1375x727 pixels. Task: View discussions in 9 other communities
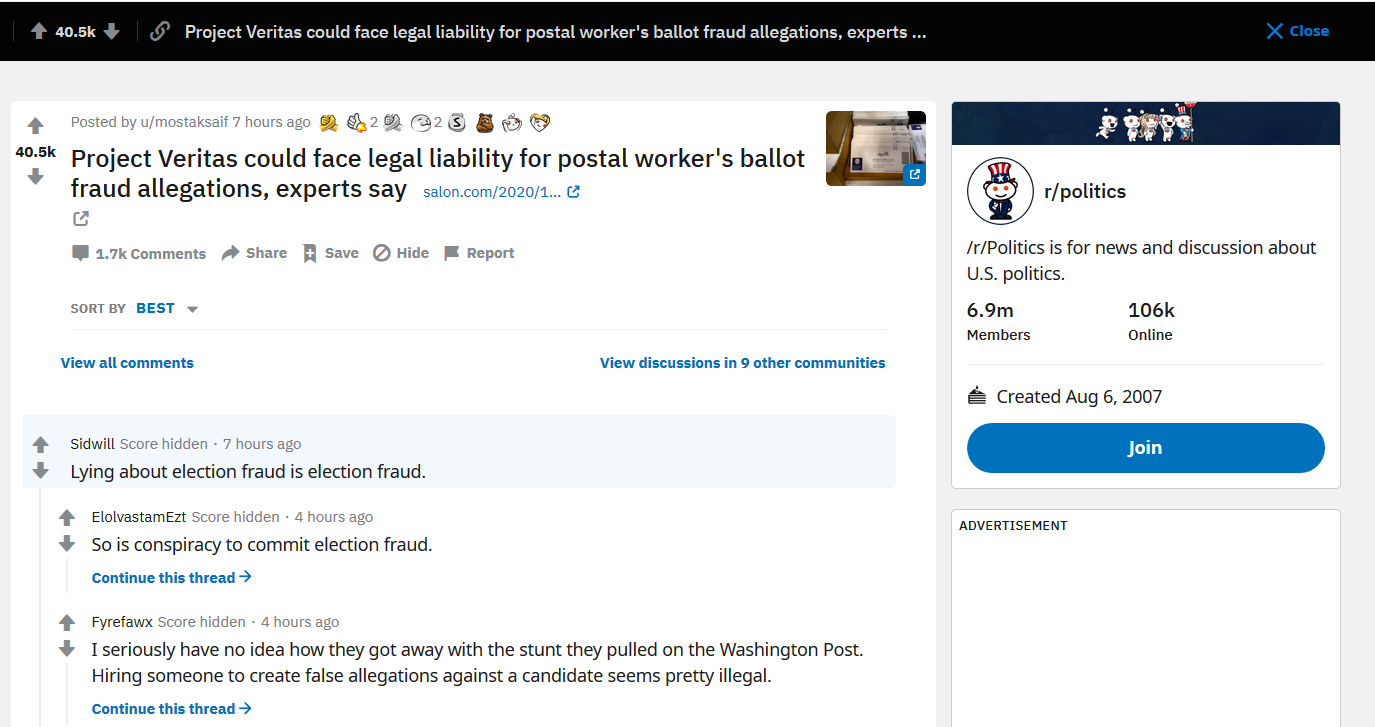click(x=742, y=363)
